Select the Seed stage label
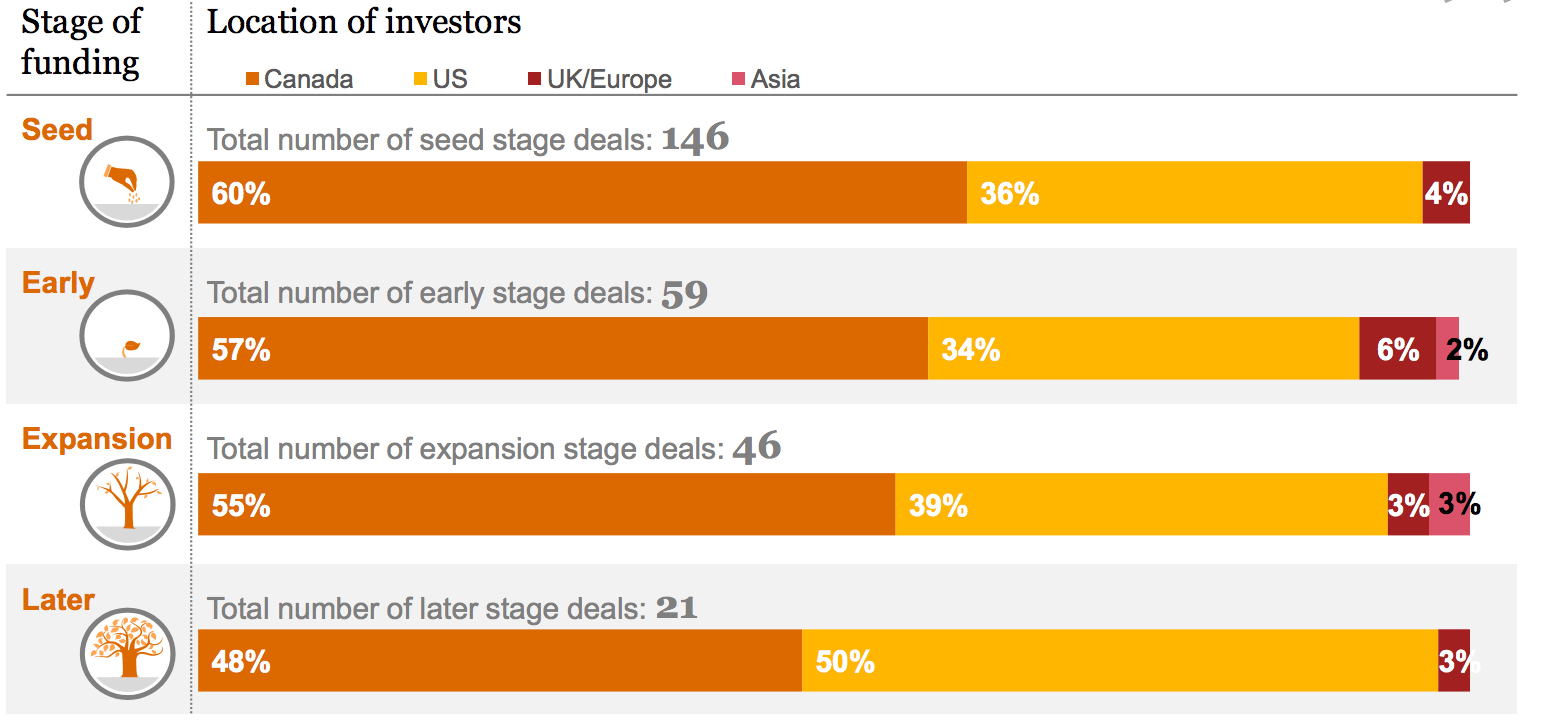The width and height of the screenshot is (1544, 720). coord(57,129)
